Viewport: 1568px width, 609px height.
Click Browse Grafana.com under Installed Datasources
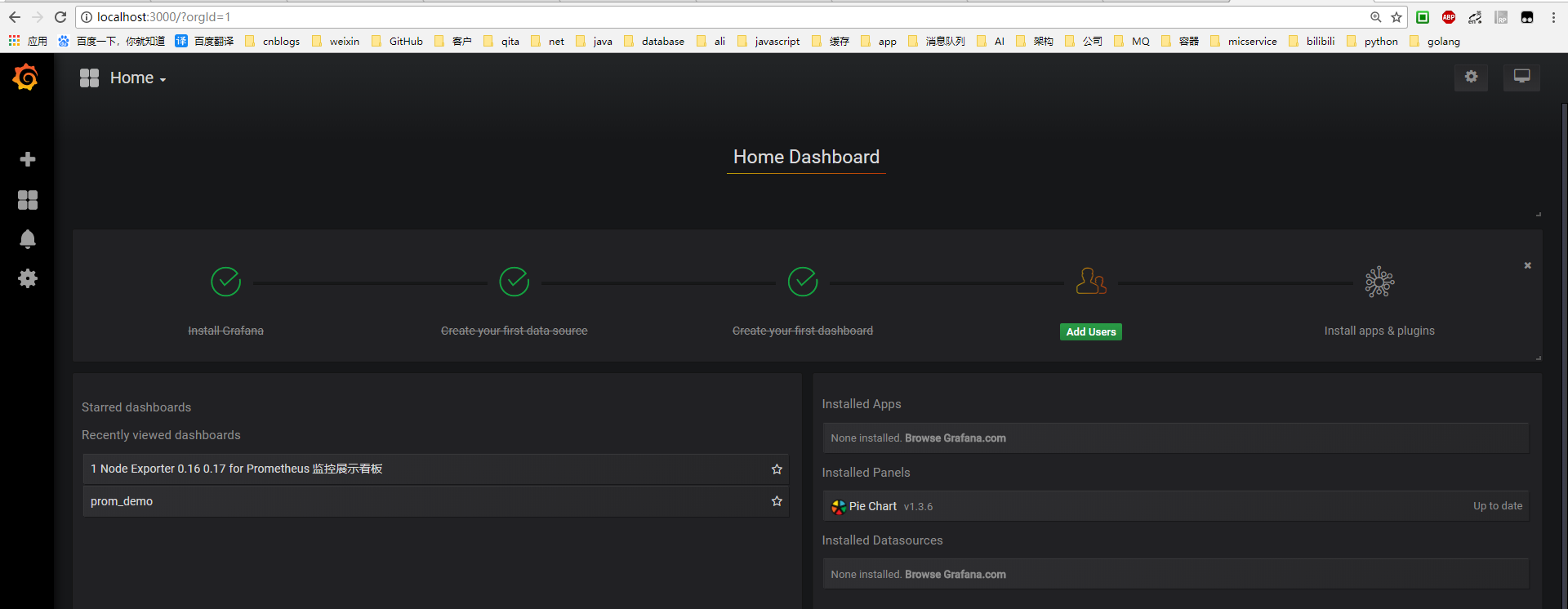(x=955, y=575)
